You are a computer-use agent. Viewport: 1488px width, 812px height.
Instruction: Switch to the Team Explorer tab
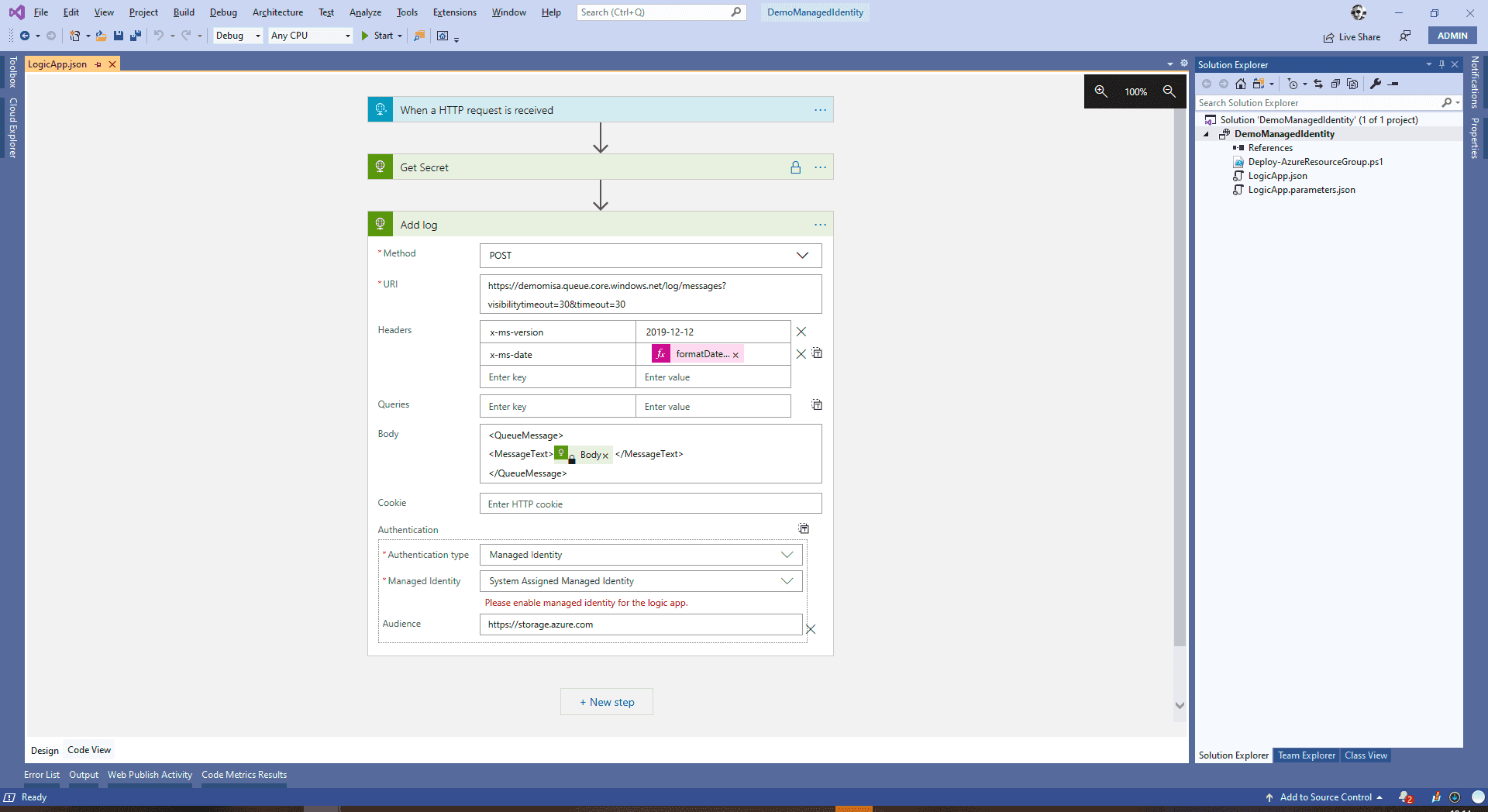pos(1307,755)
